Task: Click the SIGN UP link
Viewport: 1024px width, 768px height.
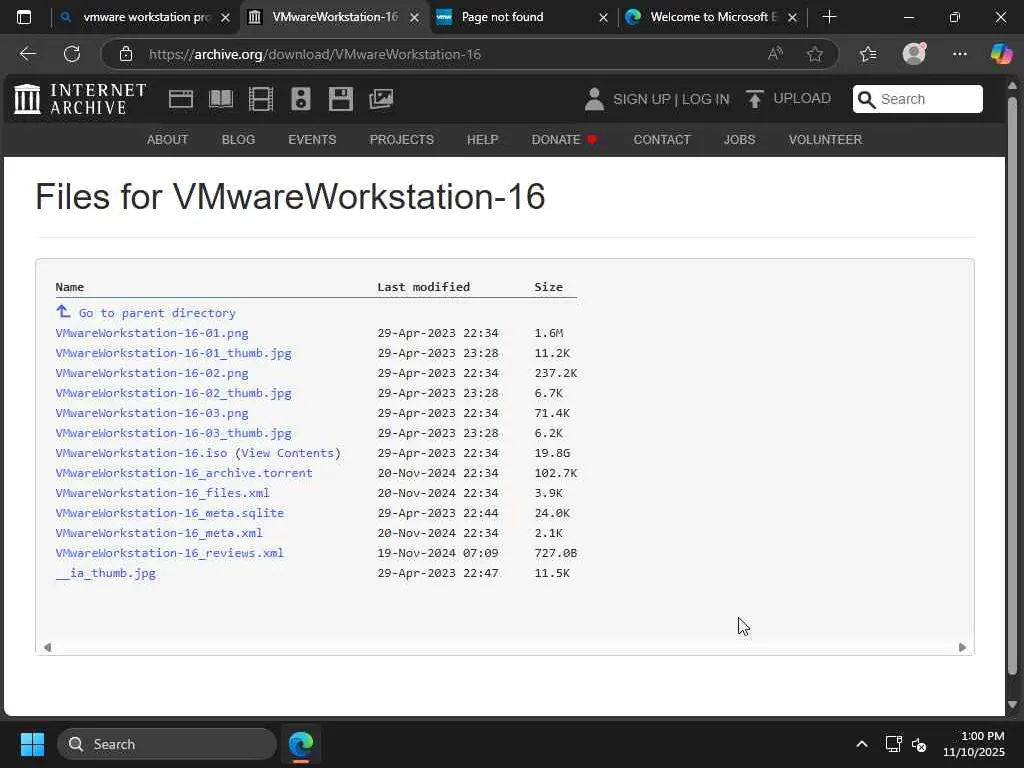Action: click(641, 99)
